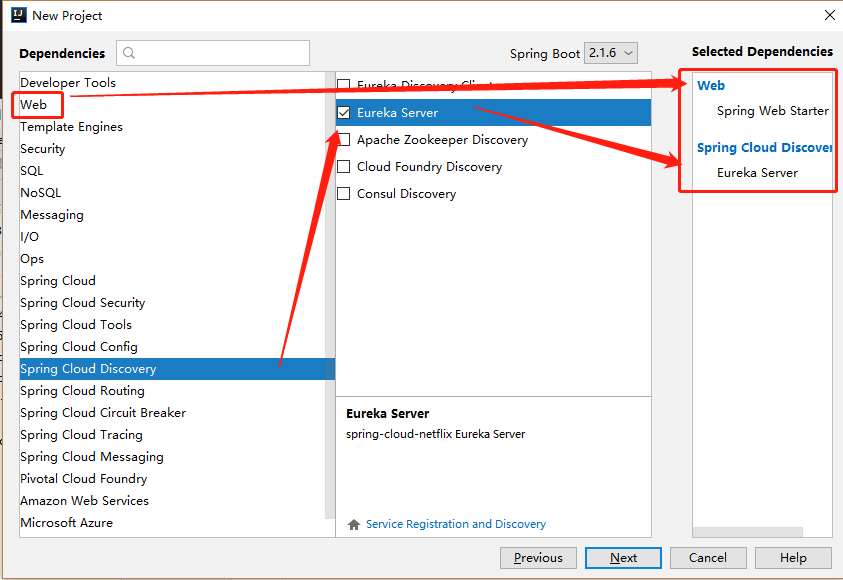Go back with the Previous button
843x580 pixels.
pos(538,558)
